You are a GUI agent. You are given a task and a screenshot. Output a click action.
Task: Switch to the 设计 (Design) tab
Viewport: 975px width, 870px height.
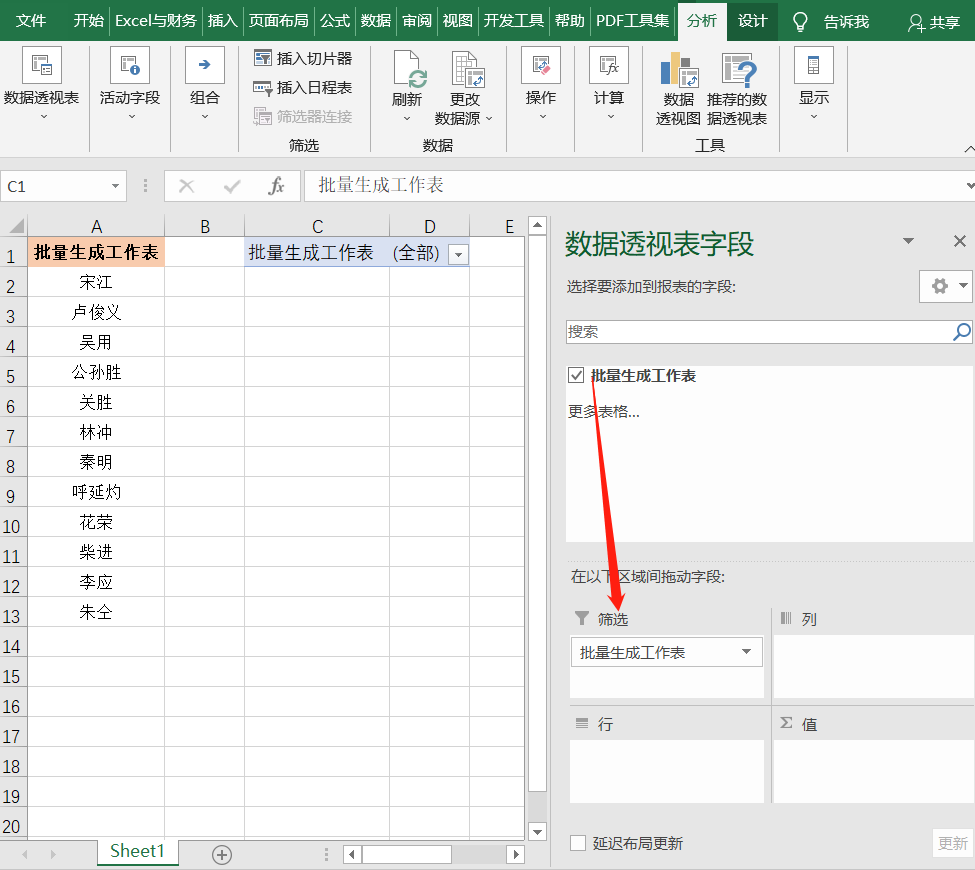[752, 21]
